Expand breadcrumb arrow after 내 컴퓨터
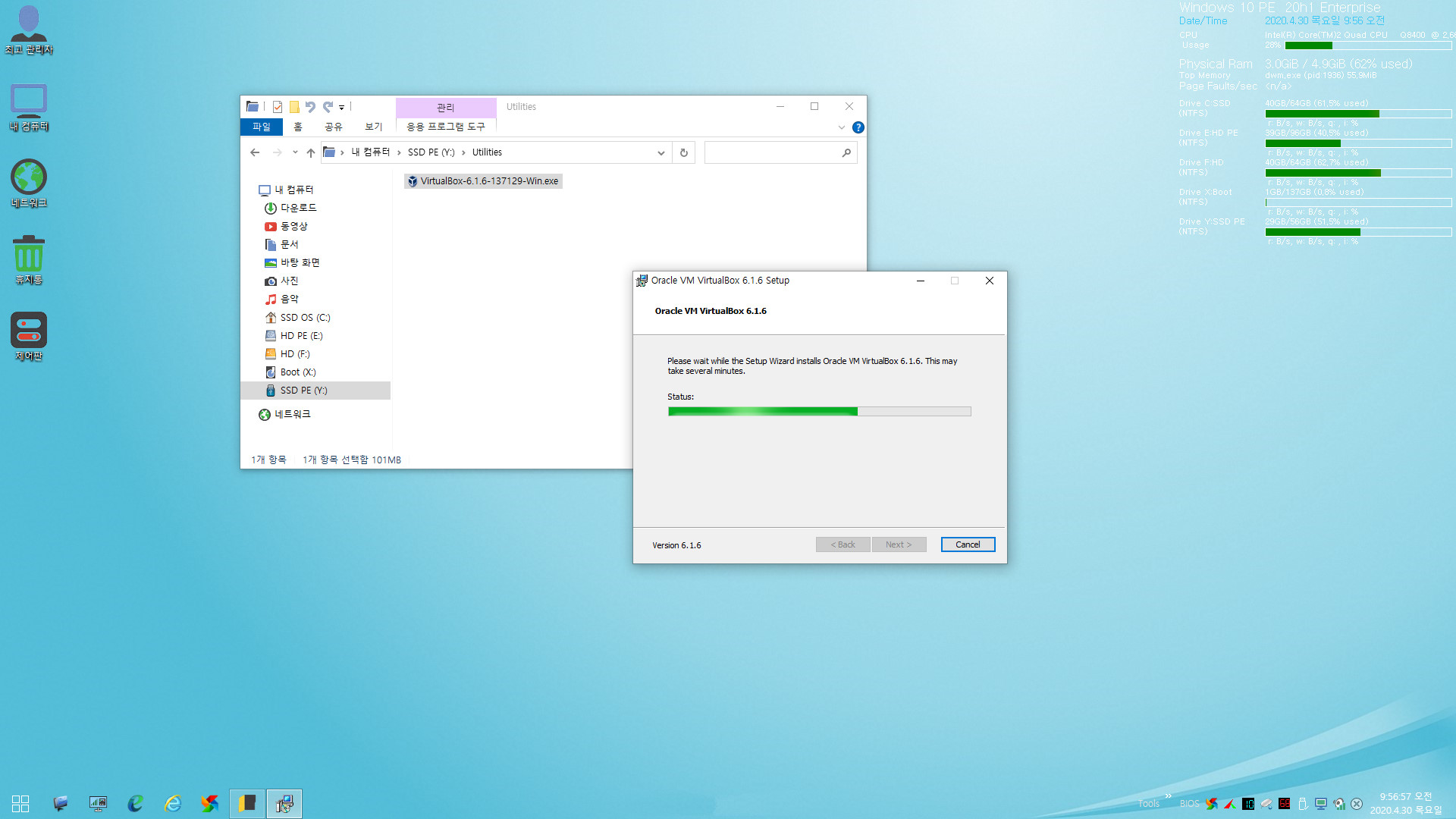Image resolution: width=1456 pixels, height=819 pixels. coord(399,152)
